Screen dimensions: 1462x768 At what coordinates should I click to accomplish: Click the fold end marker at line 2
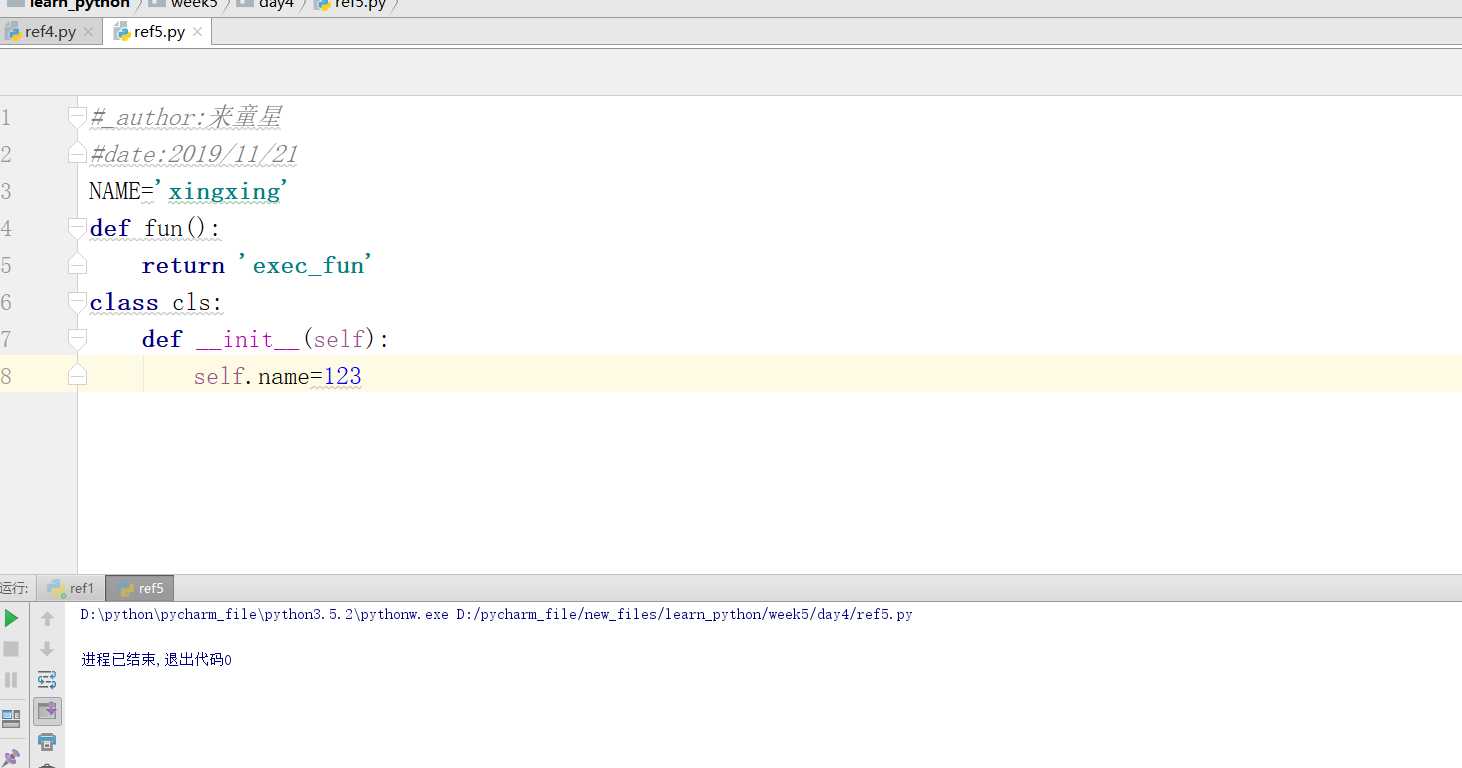(x=77, y=153)
